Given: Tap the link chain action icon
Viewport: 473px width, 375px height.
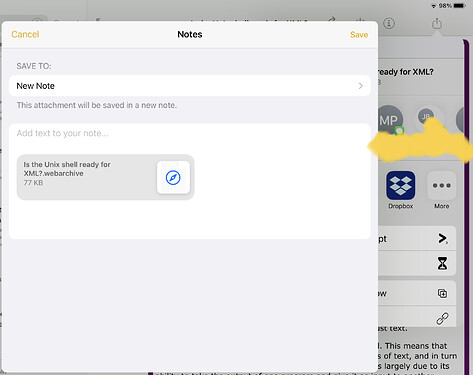Looking at the screenshot, I should (442, 319).
